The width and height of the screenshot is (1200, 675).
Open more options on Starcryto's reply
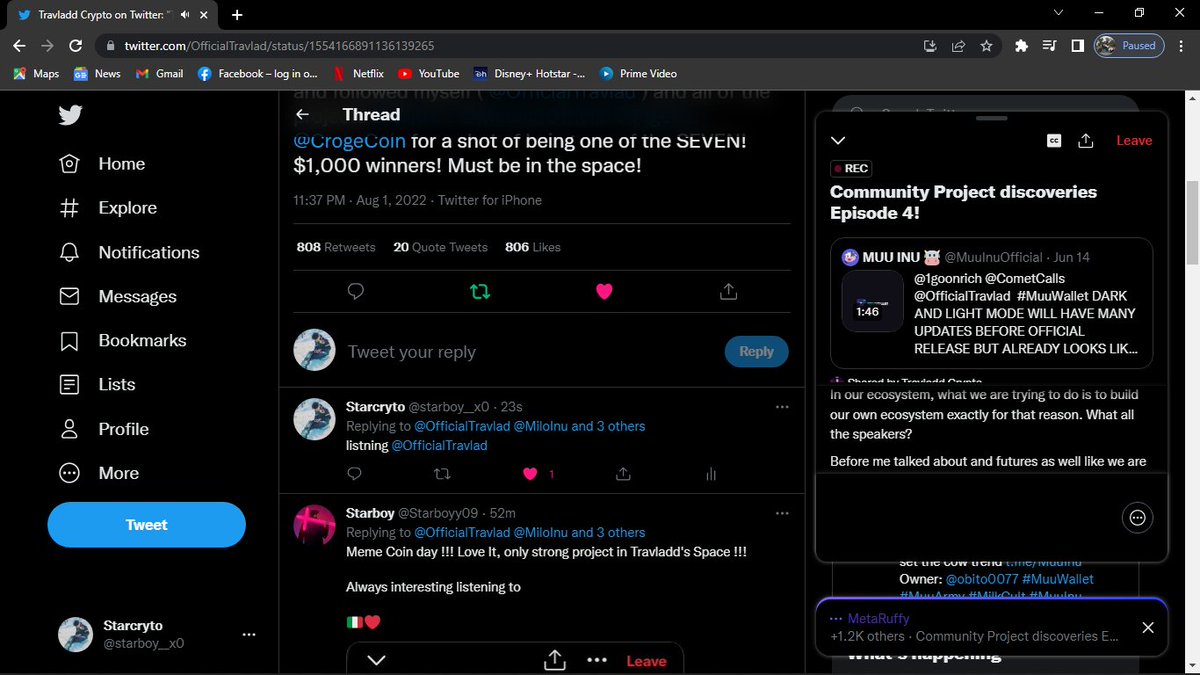(x=782, y=407)
